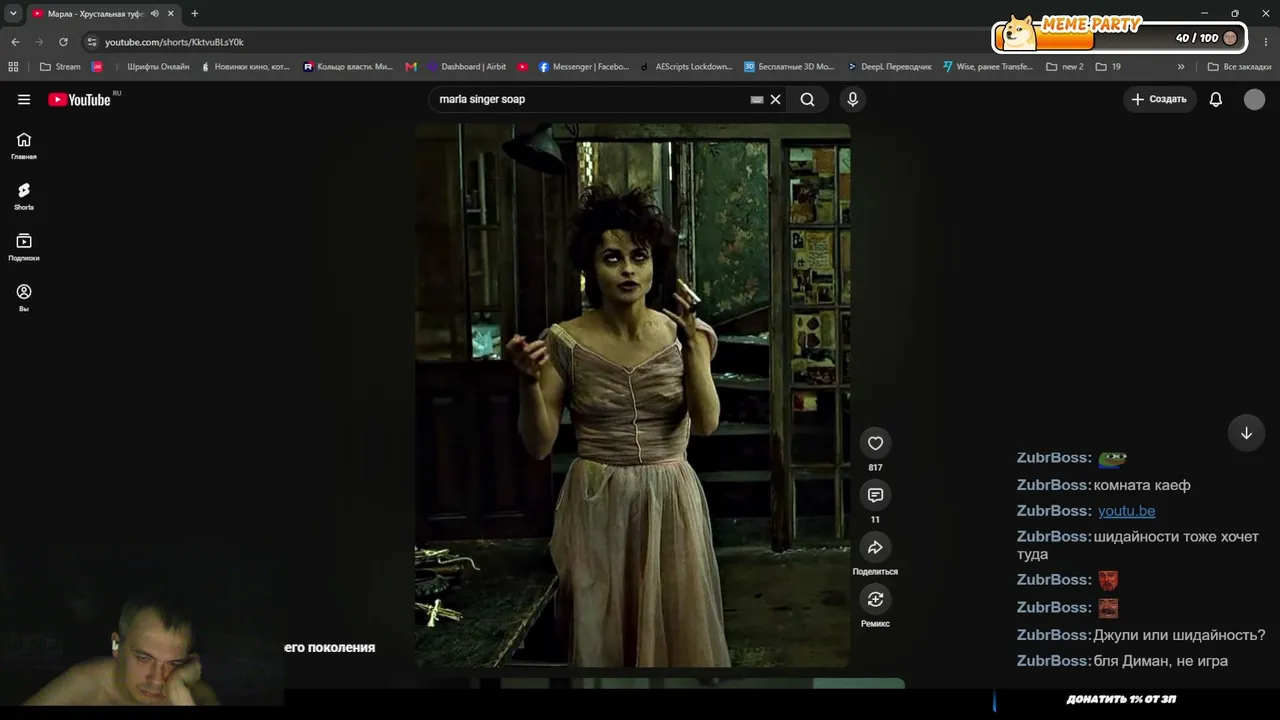
Task: Open the Stream bookmarks folder
Action: coord(60,67)
